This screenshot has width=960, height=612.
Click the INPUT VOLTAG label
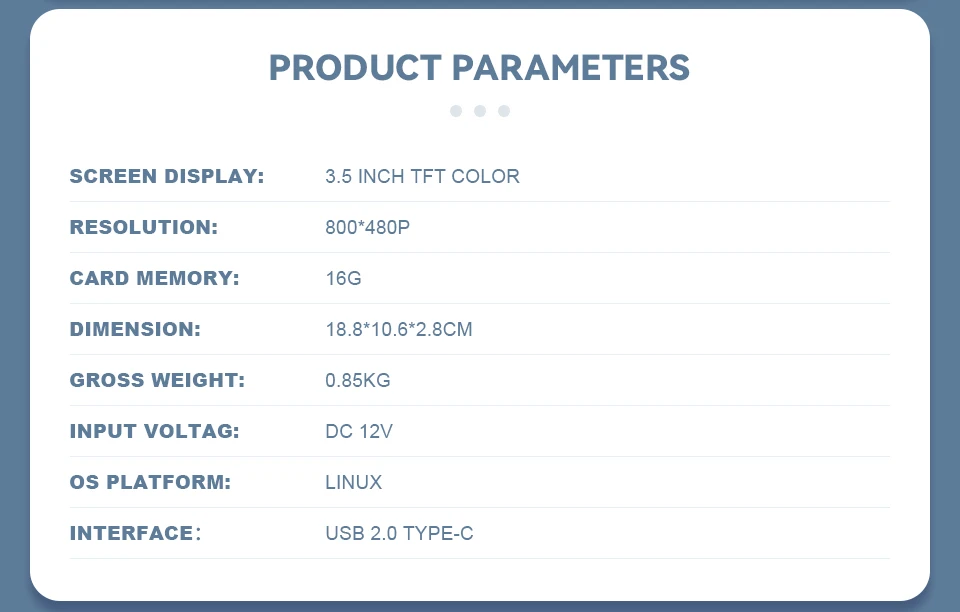155,431
